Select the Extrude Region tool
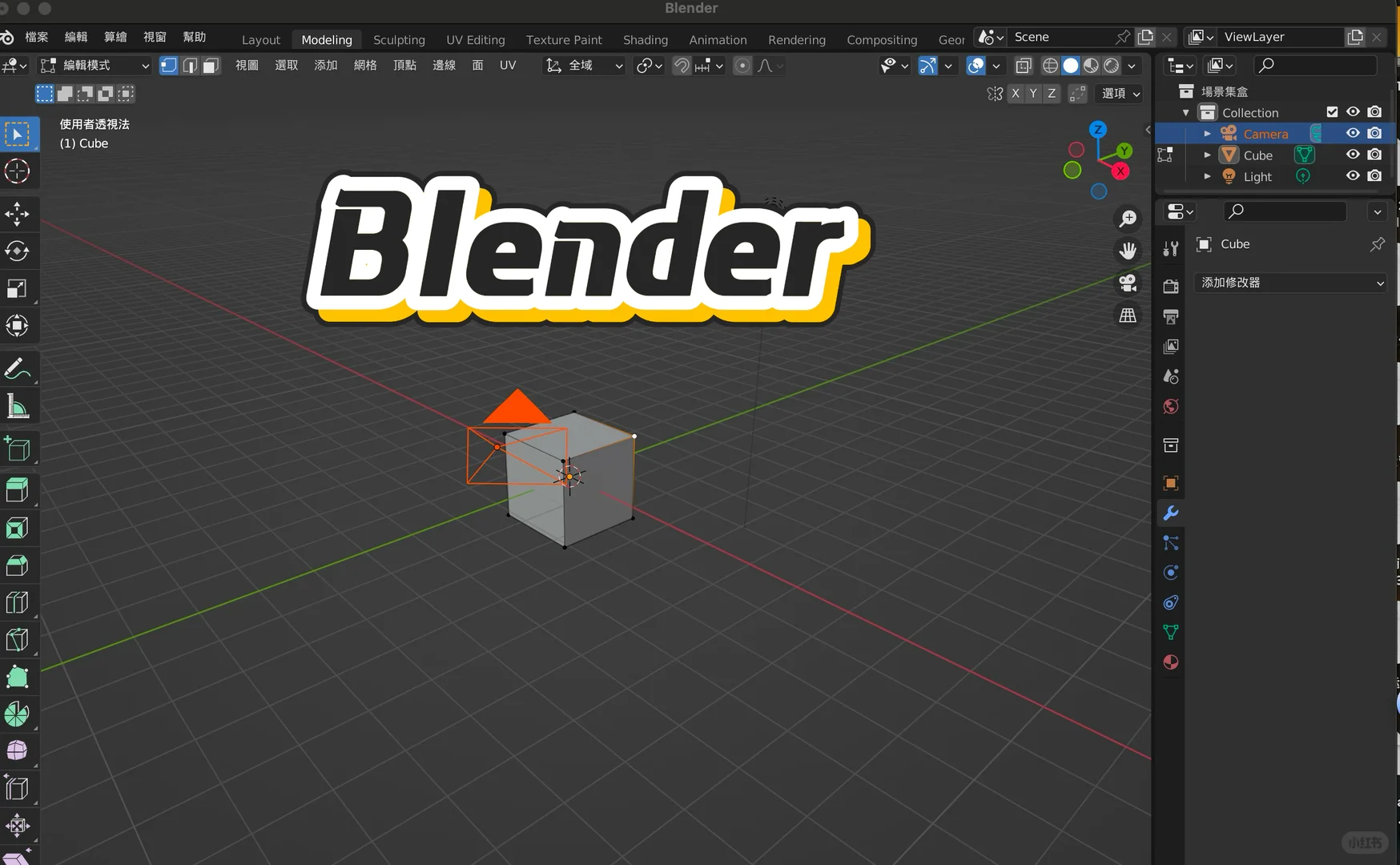Viewport: 1400px width, 865px height. [17, 490]
